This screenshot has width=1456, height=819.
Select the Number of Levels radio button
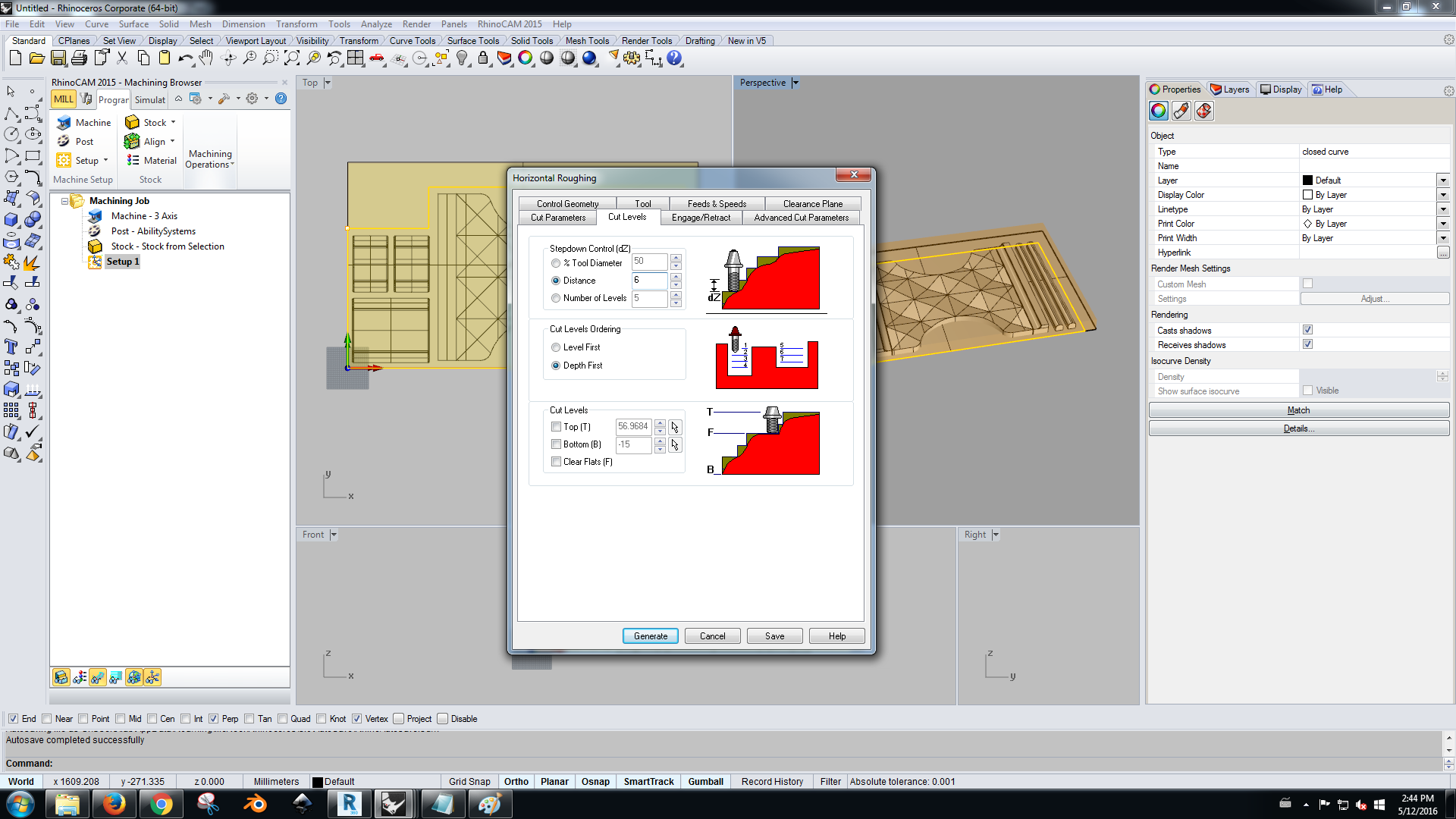(556, 298)
